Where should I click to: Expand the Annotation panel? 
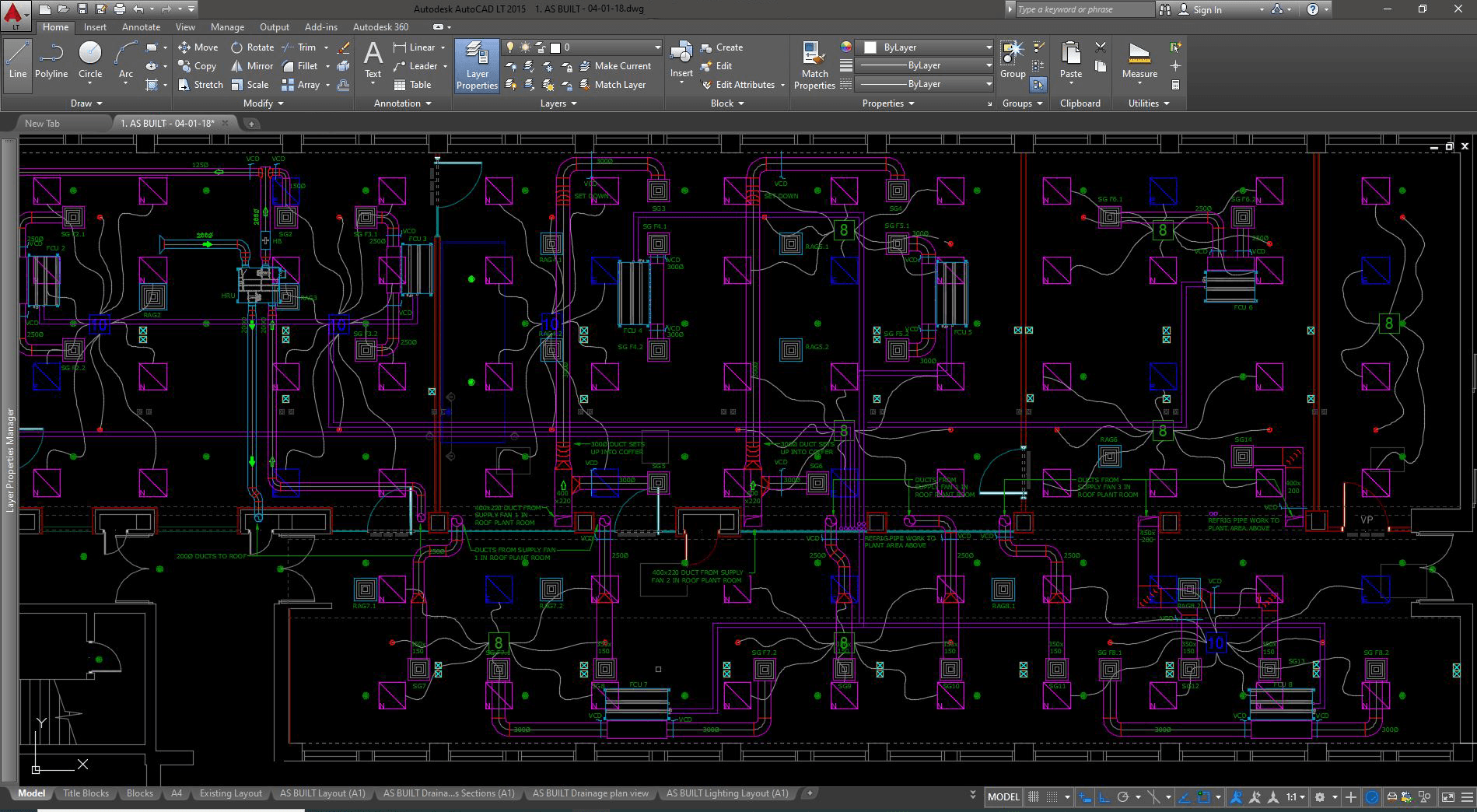click(x=402, y=103)
